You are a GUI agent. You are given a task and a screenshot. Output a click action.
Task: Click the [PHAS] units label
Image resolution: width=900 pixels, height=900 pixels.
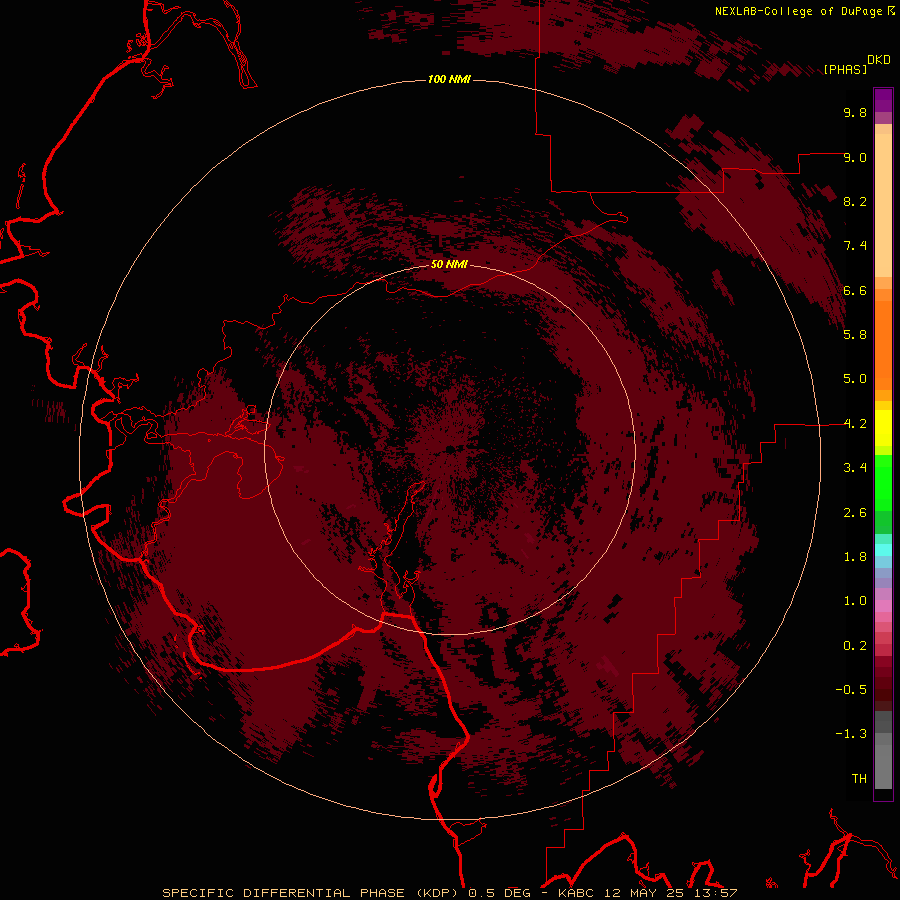[845, 69]
